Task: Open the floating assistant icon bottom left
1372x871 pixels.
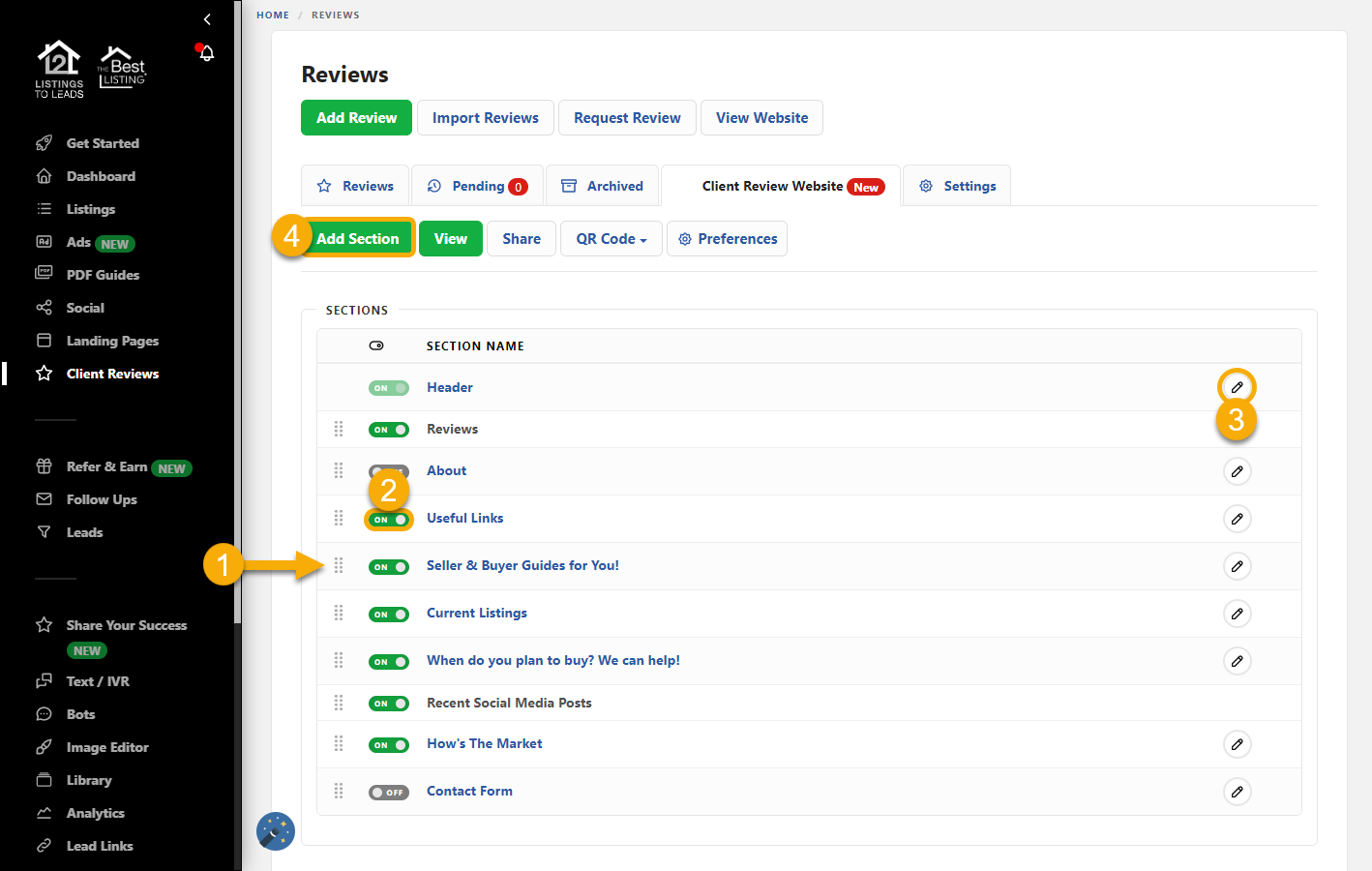Action: click(x=275, y=830)
